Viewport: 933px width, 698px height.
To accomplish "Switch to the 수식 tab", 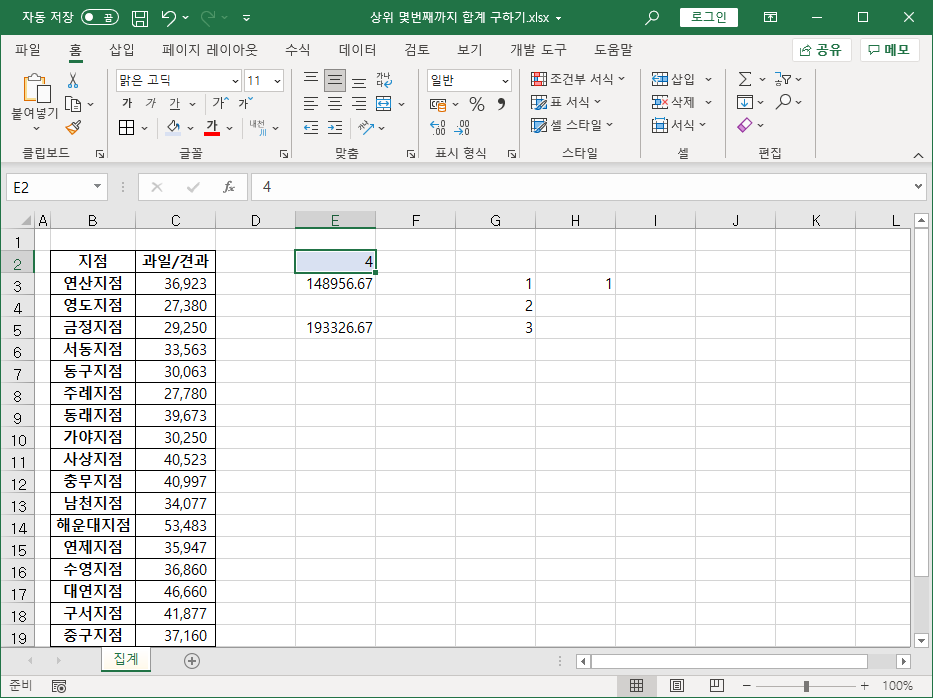I will (x=298, y=50).
